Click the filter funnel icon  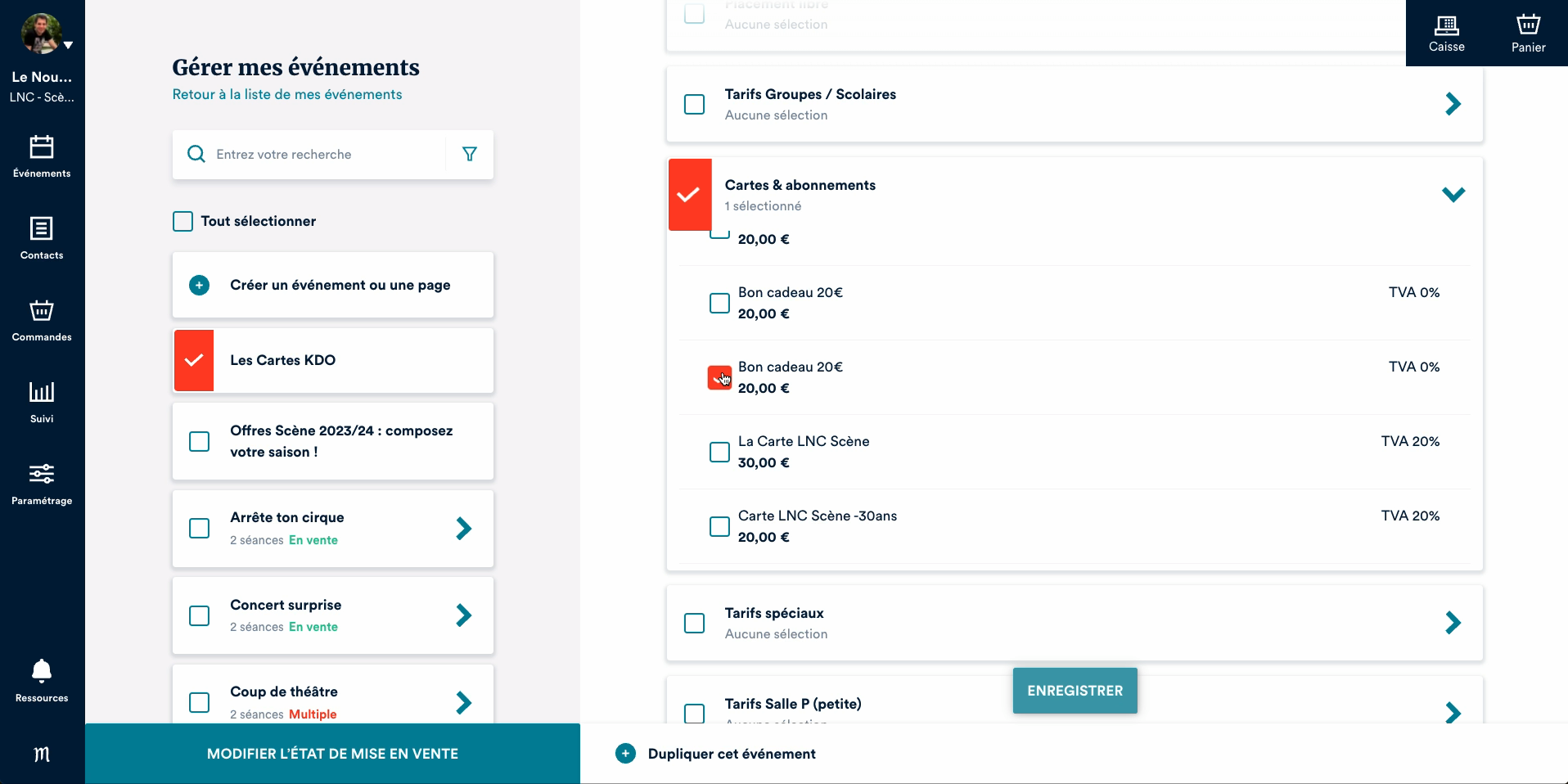coord(470,154)
